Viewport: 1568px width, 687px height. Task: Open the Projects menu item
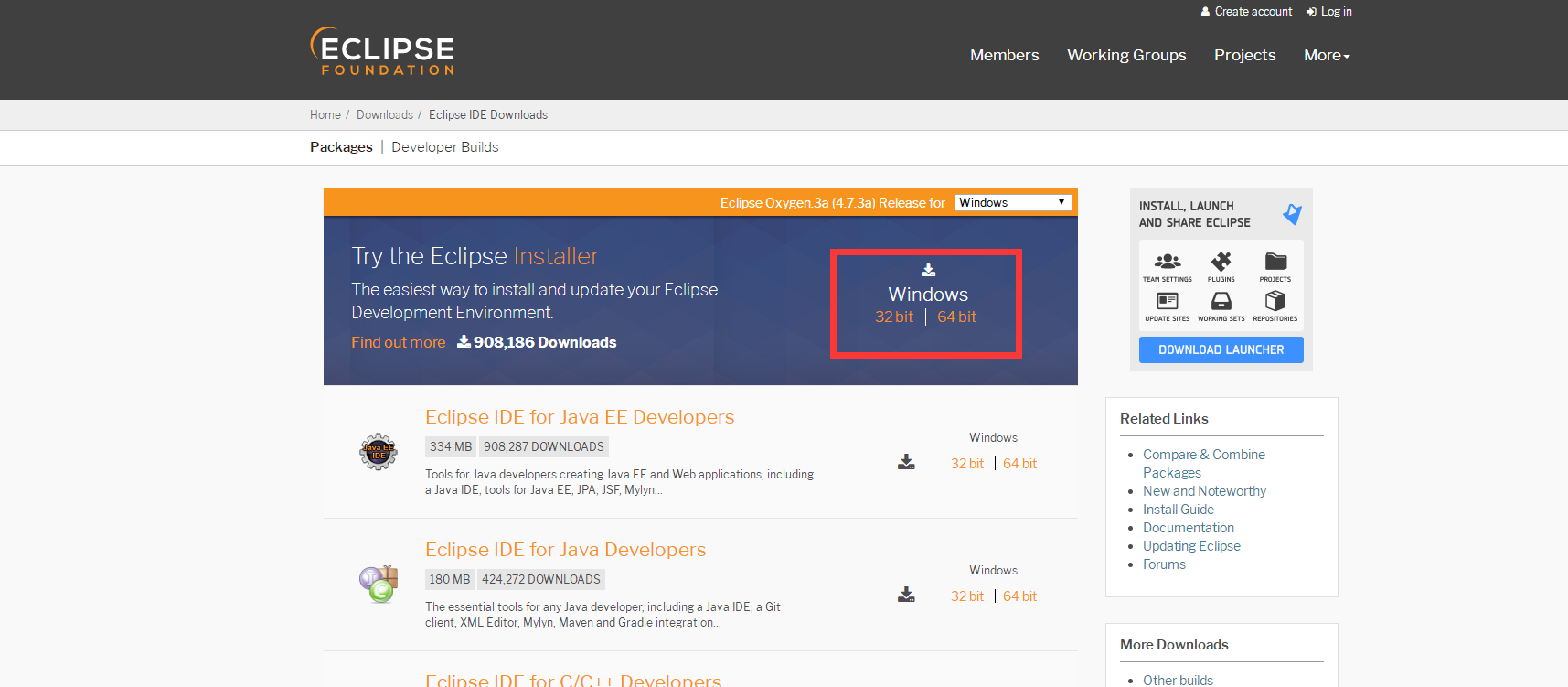(x=1244, y=55)
